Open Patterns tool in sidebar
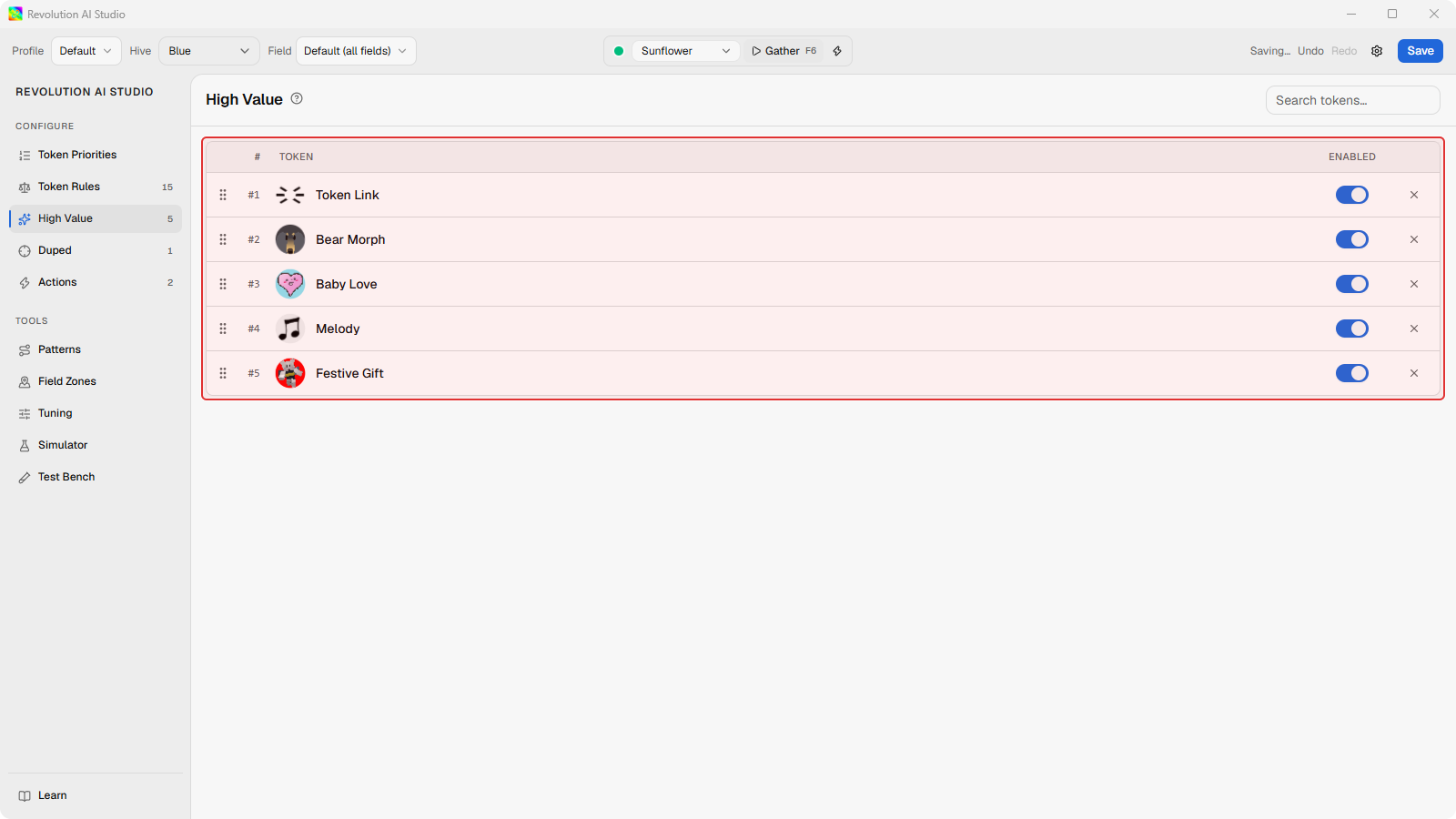 [96, 349]
